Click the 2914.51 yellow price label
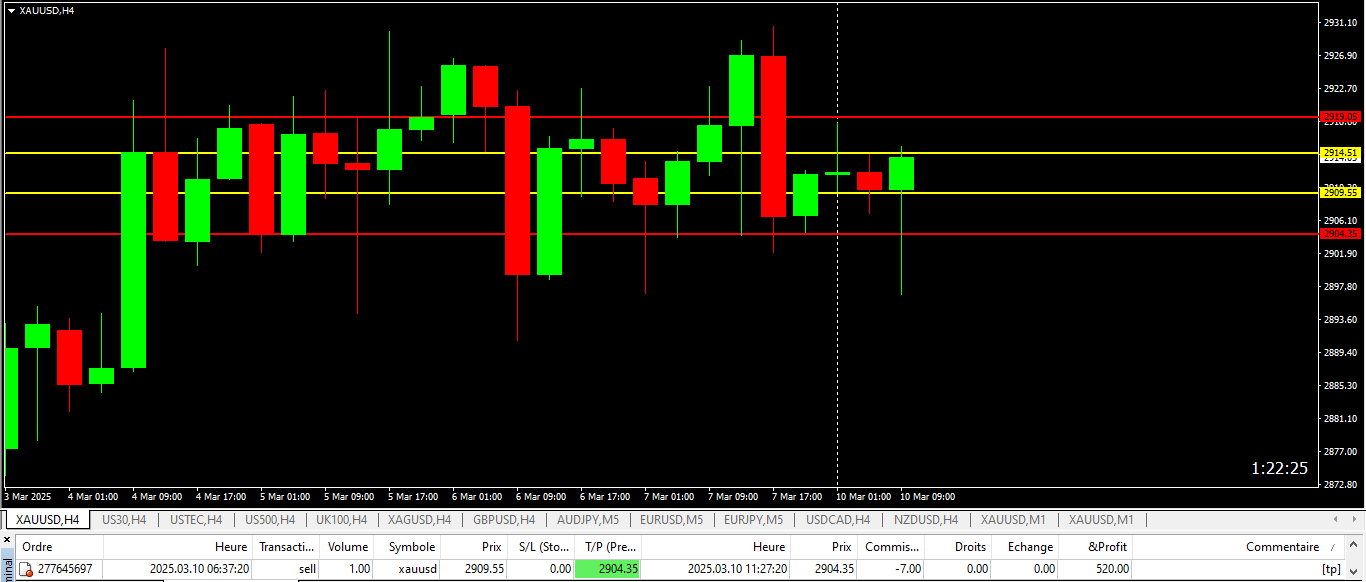Viewport: 1366px width, 582px height. click(1340, 152)
